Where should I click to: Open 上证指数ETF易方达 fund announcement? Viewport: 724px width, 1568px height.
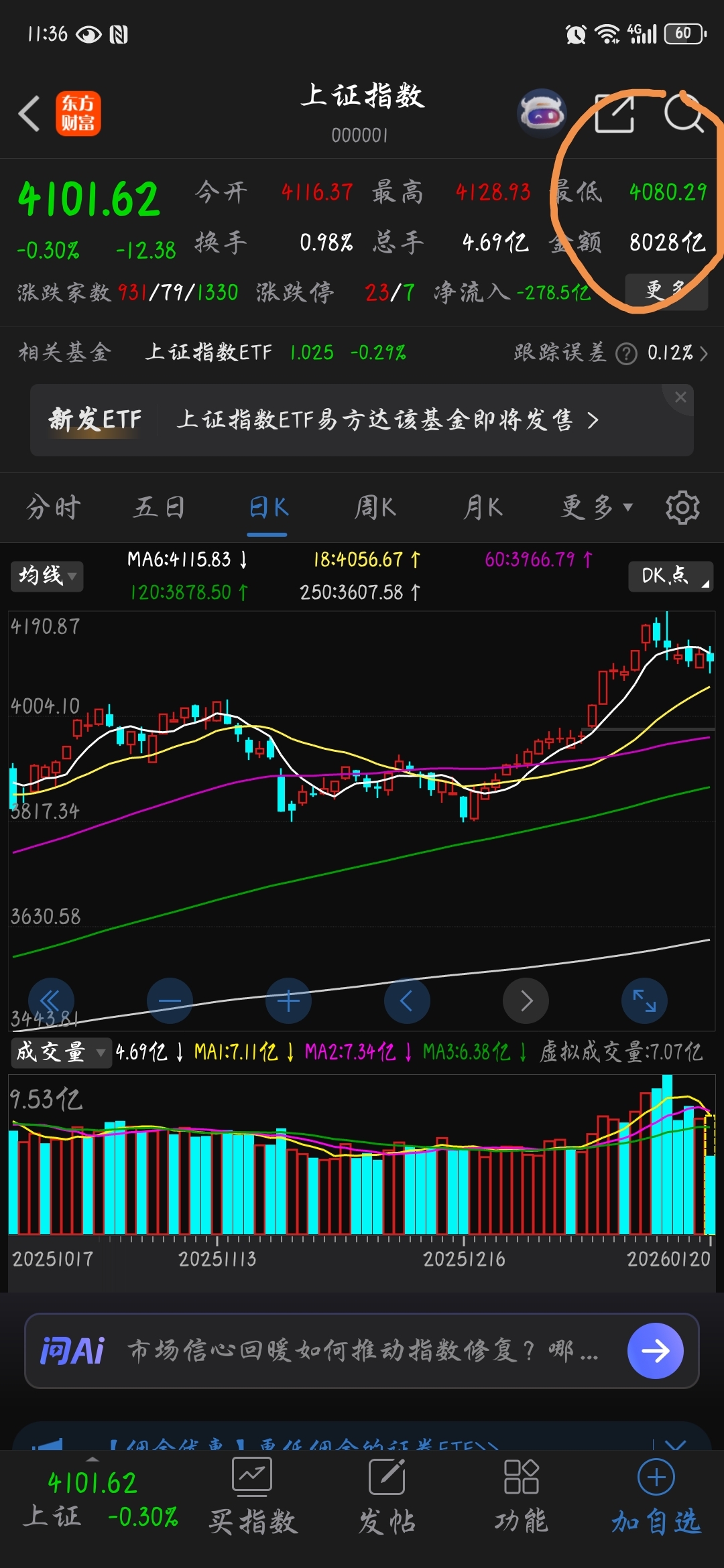[x=375, y=420]
